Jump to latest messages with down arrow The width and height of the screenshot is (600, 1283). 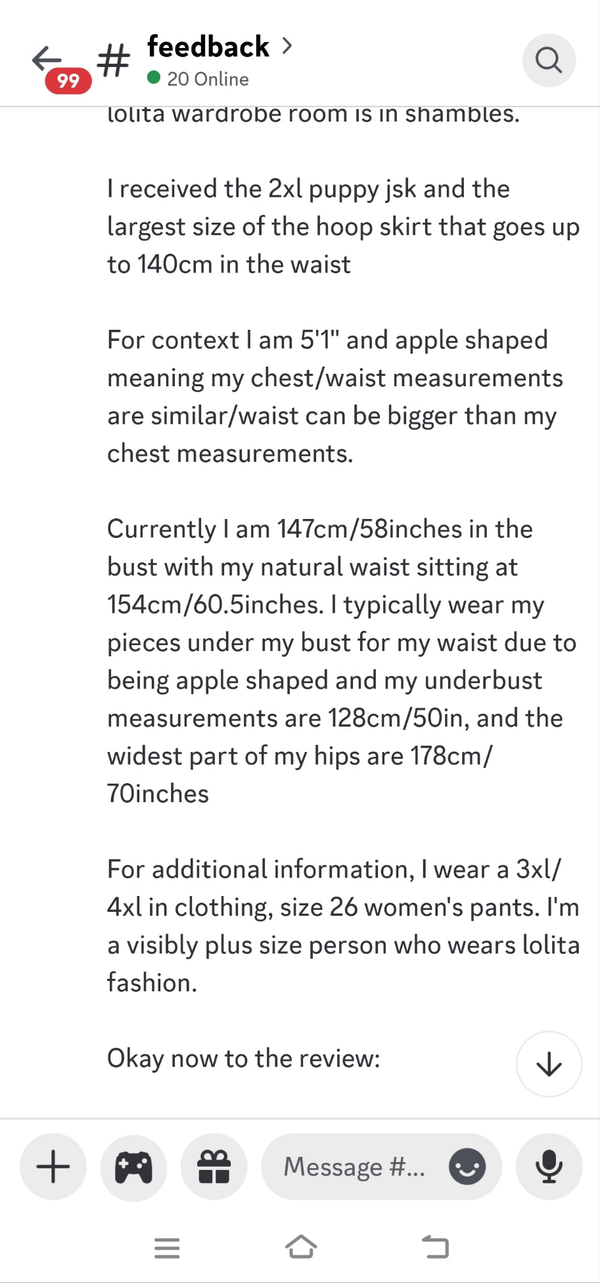[x=549, y=1065]
